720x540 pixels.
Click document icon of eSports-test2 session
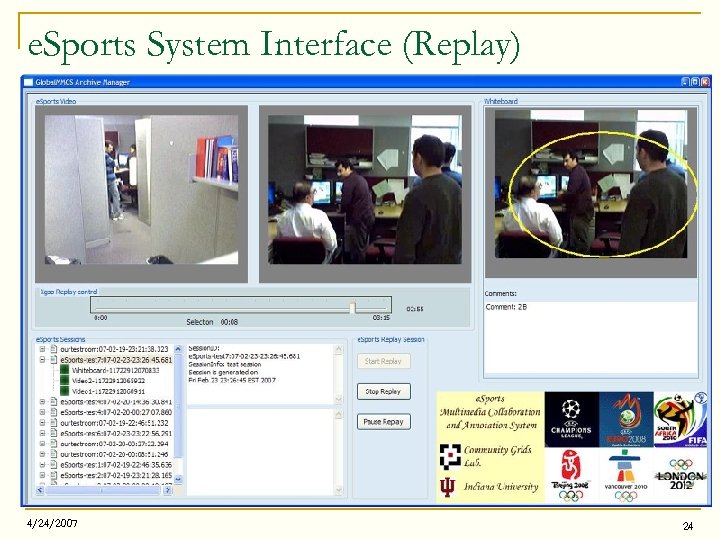[x=53, y=475]
